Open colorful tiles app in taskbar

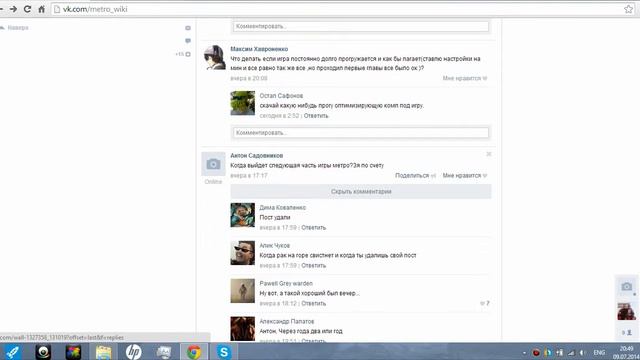[x=73, y=352]
